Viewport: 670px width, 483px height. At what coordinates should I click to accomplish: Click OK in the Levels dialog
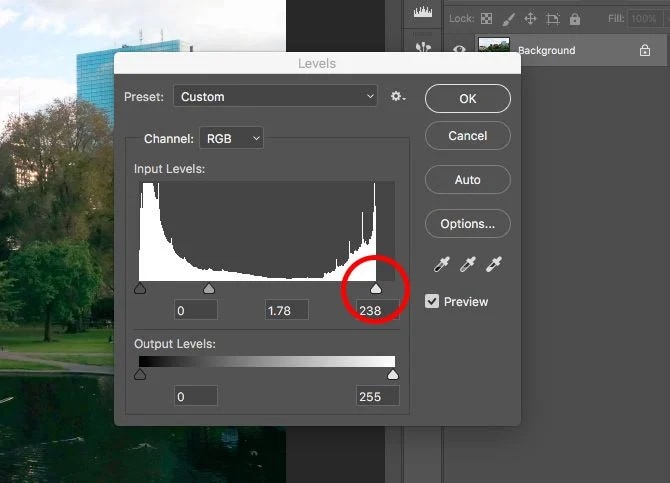(x=467, y=99)
